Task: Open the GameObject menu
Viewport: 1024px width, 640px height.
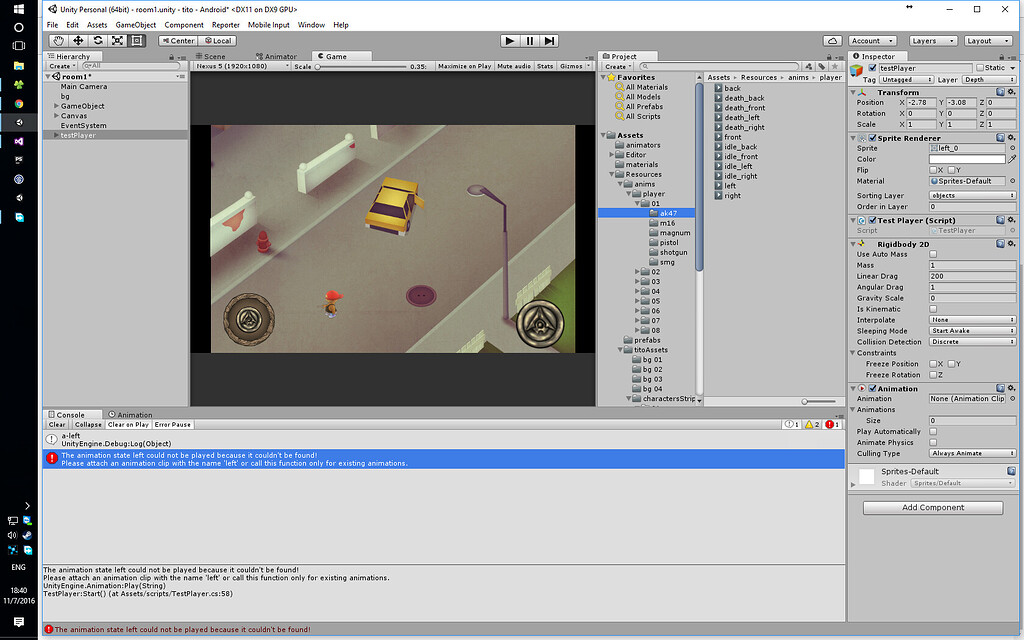Action: (x=135, y=24)
